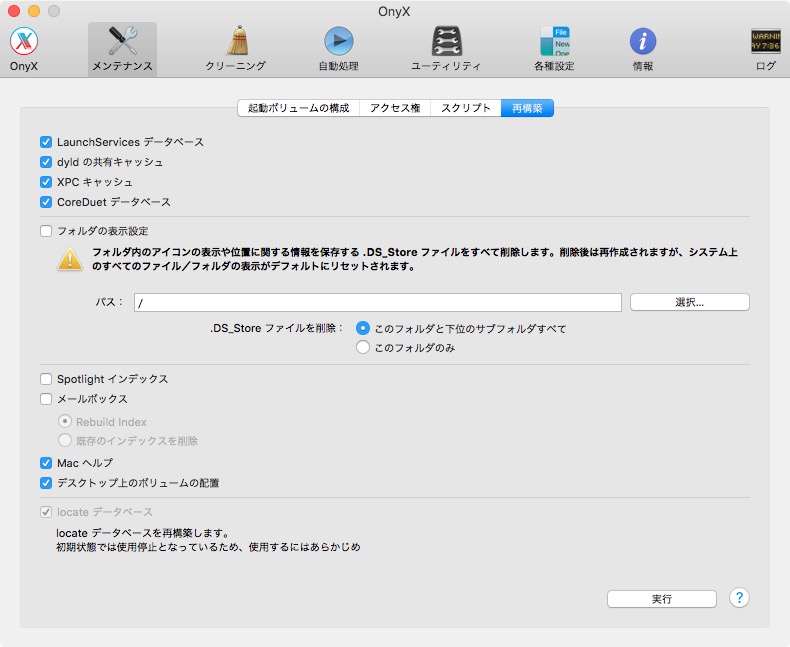Click the help question mark button
The width and height of the screenshot is (790, 647).
pos(739,598)
